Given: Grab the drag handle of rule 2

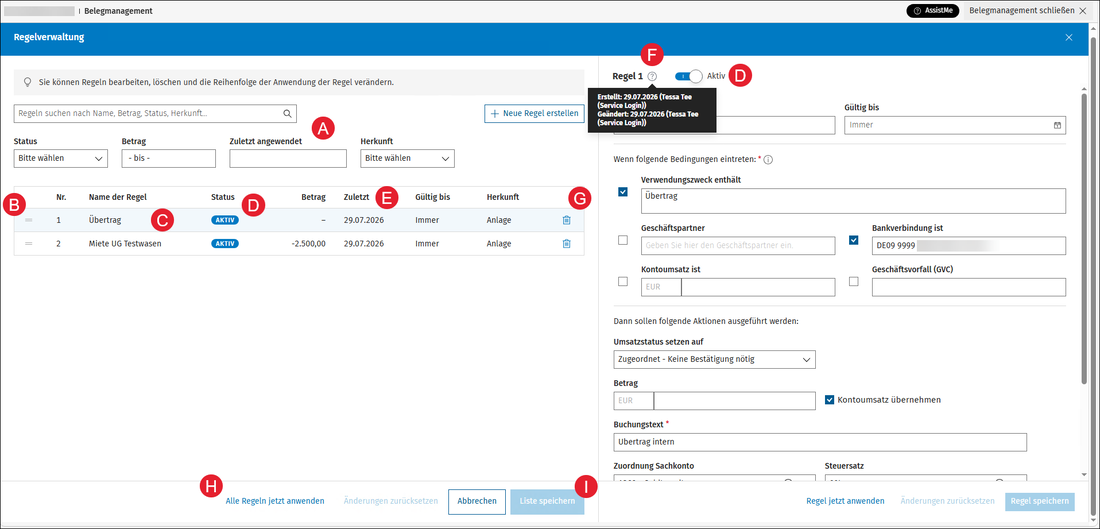Looking at the screenshot, I should (x=29, y=243).
